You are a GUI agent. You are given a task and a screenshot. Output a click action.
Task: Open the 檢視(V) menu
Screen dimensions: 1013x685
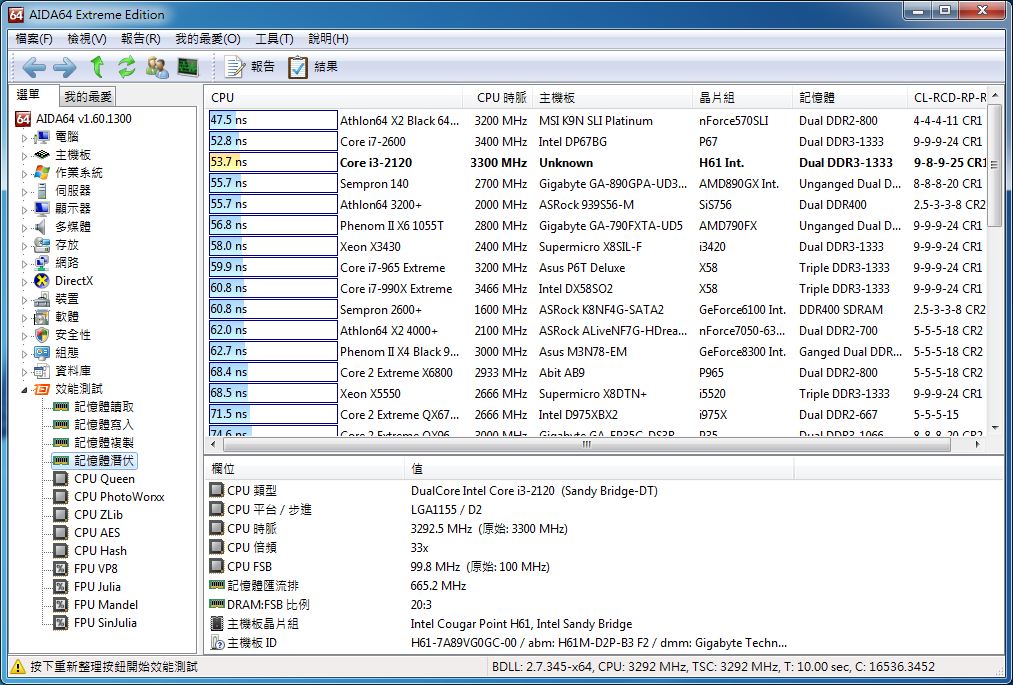coord(87,39)
